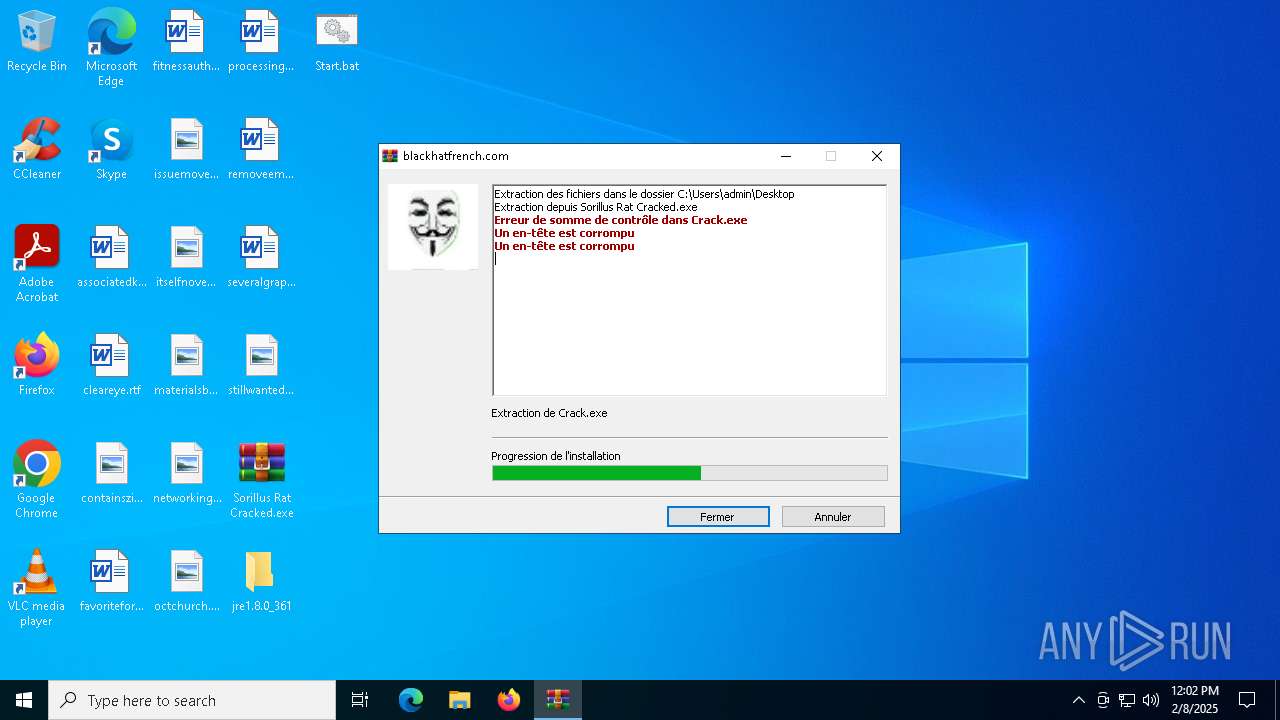Viewport: 1280px width, 720px height.
Task: Select the VLC media player shortcut
Action: click(x=37, y=588)
